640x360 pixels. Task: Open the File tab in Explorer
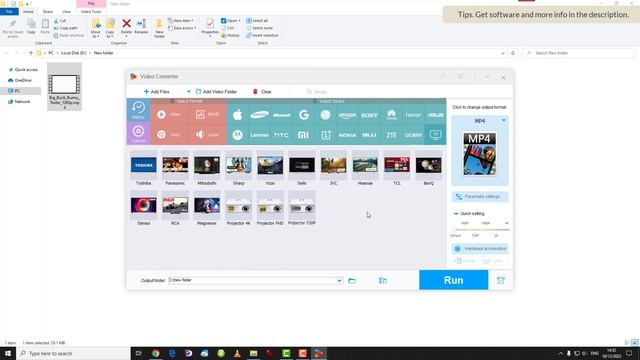(x=9, y=11)
